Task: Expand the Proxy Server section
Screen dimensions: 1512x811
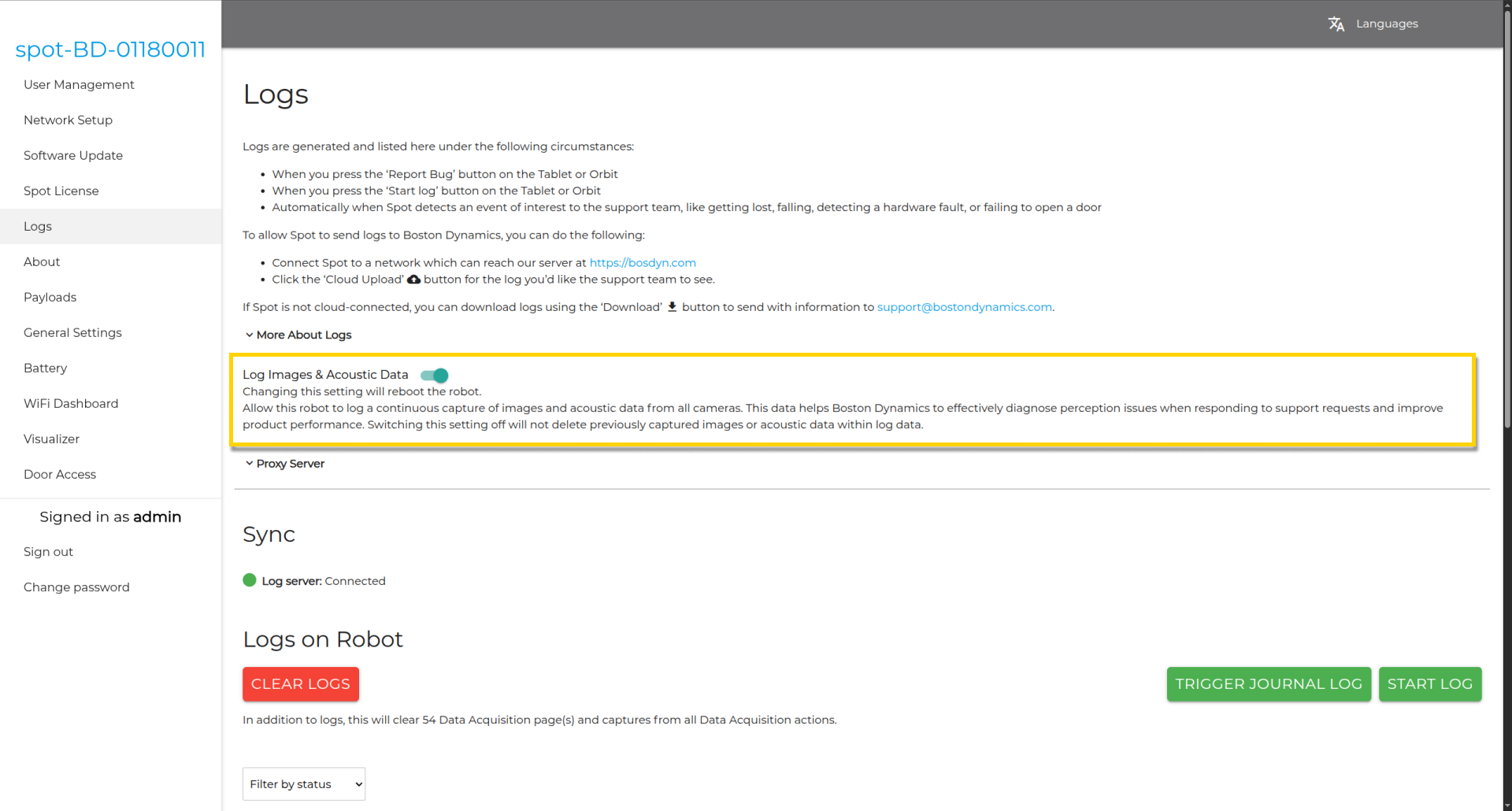Action: click(284, 464)
